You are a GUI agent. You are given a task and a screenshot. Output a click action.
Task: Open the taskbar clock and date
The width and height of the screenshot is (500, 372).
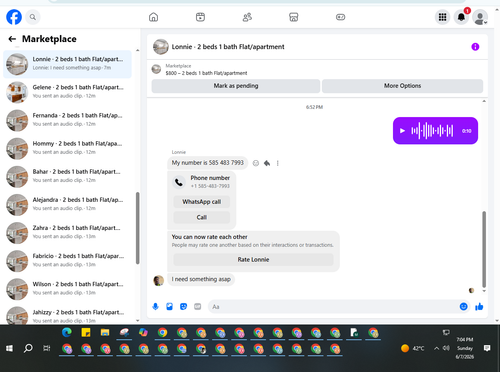tap(465, 348)
